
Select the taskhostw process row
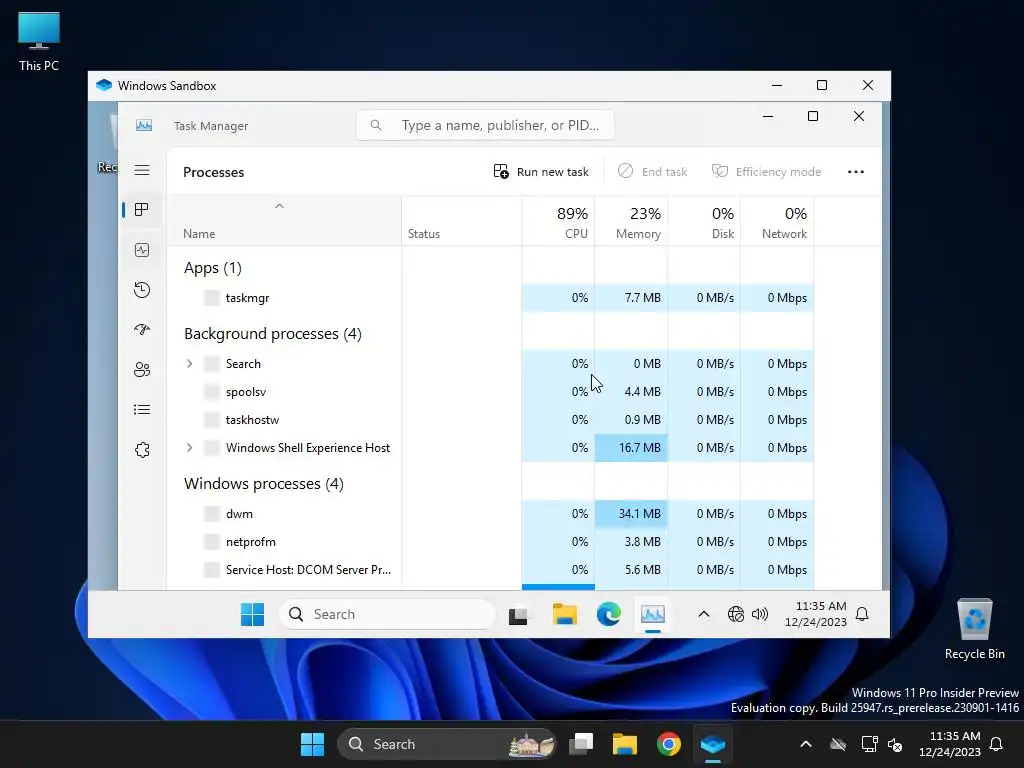click(x=490, y=420)
